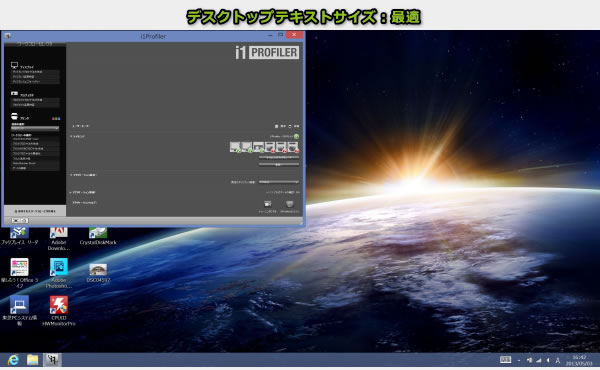Viewport: 600px width, 370px height.
Task: Select the first workflow item under projector
Action: (35, 100)
